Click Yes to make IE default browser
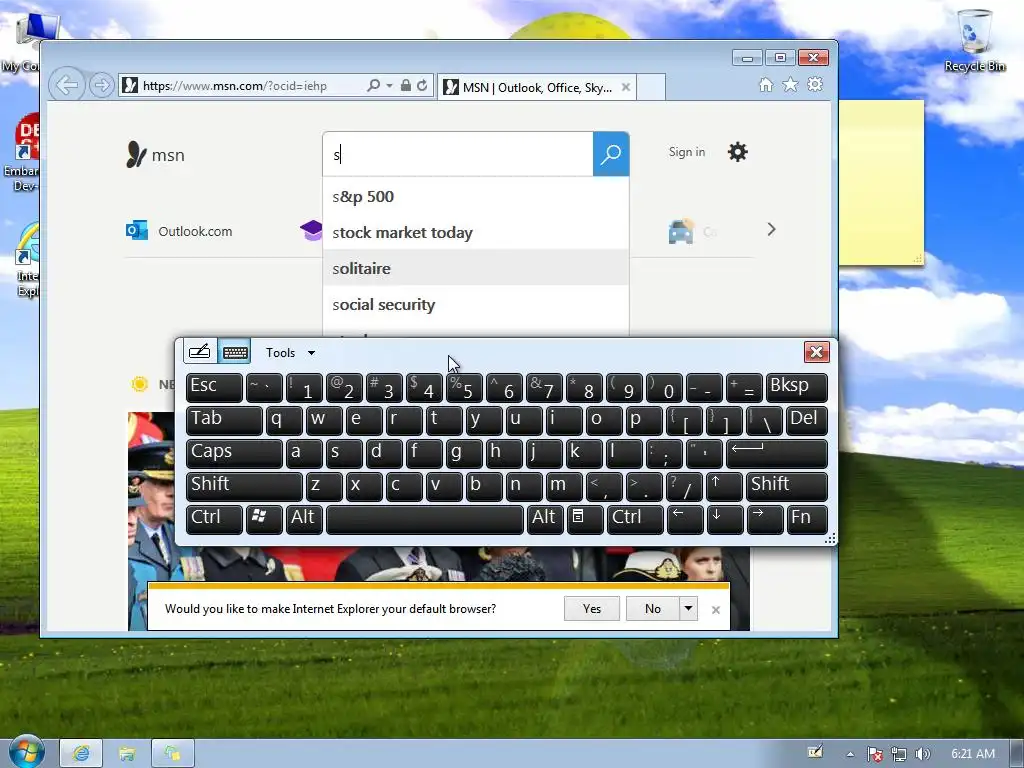 pos(592,609)
